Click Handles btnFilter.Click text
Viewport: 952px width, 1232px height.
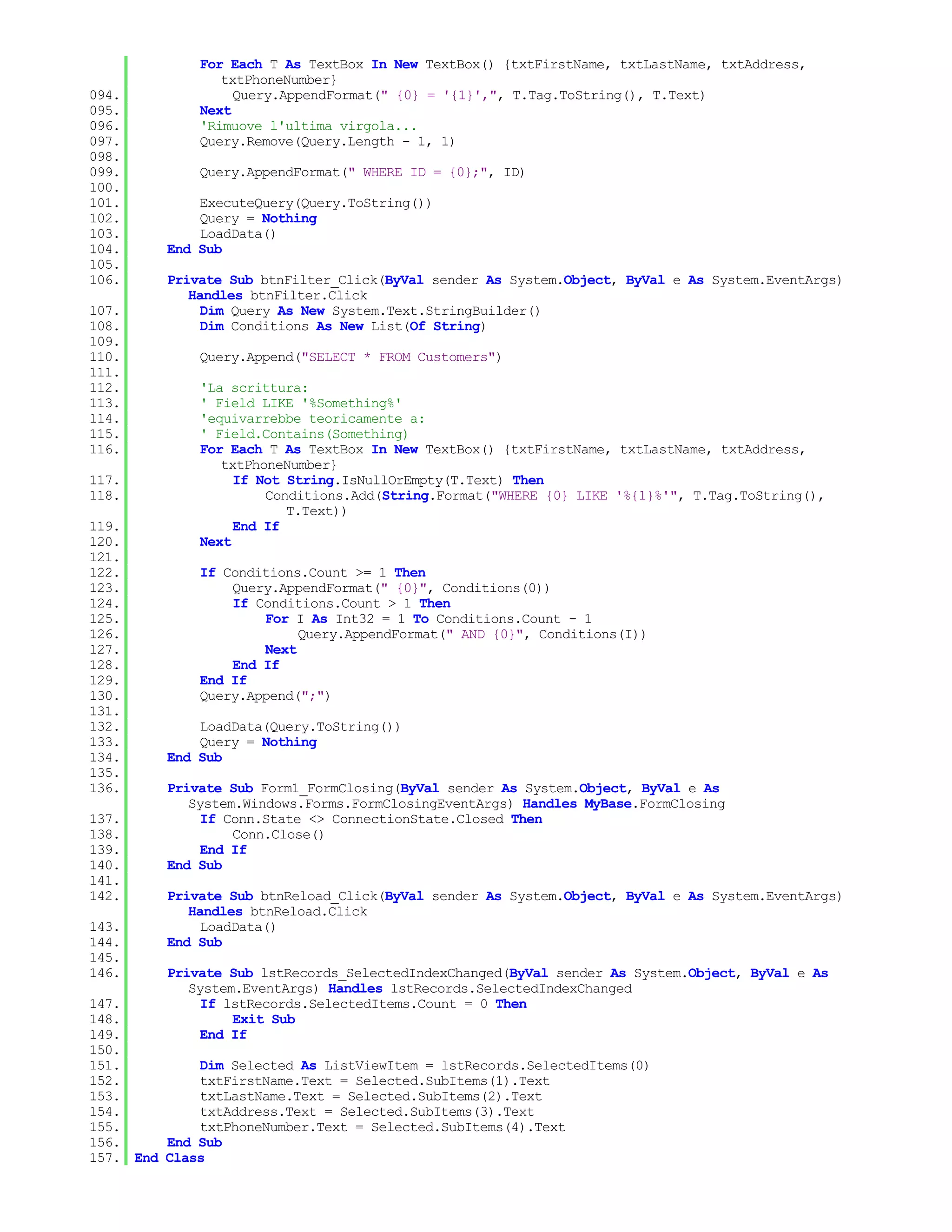(x=278, y=296)
